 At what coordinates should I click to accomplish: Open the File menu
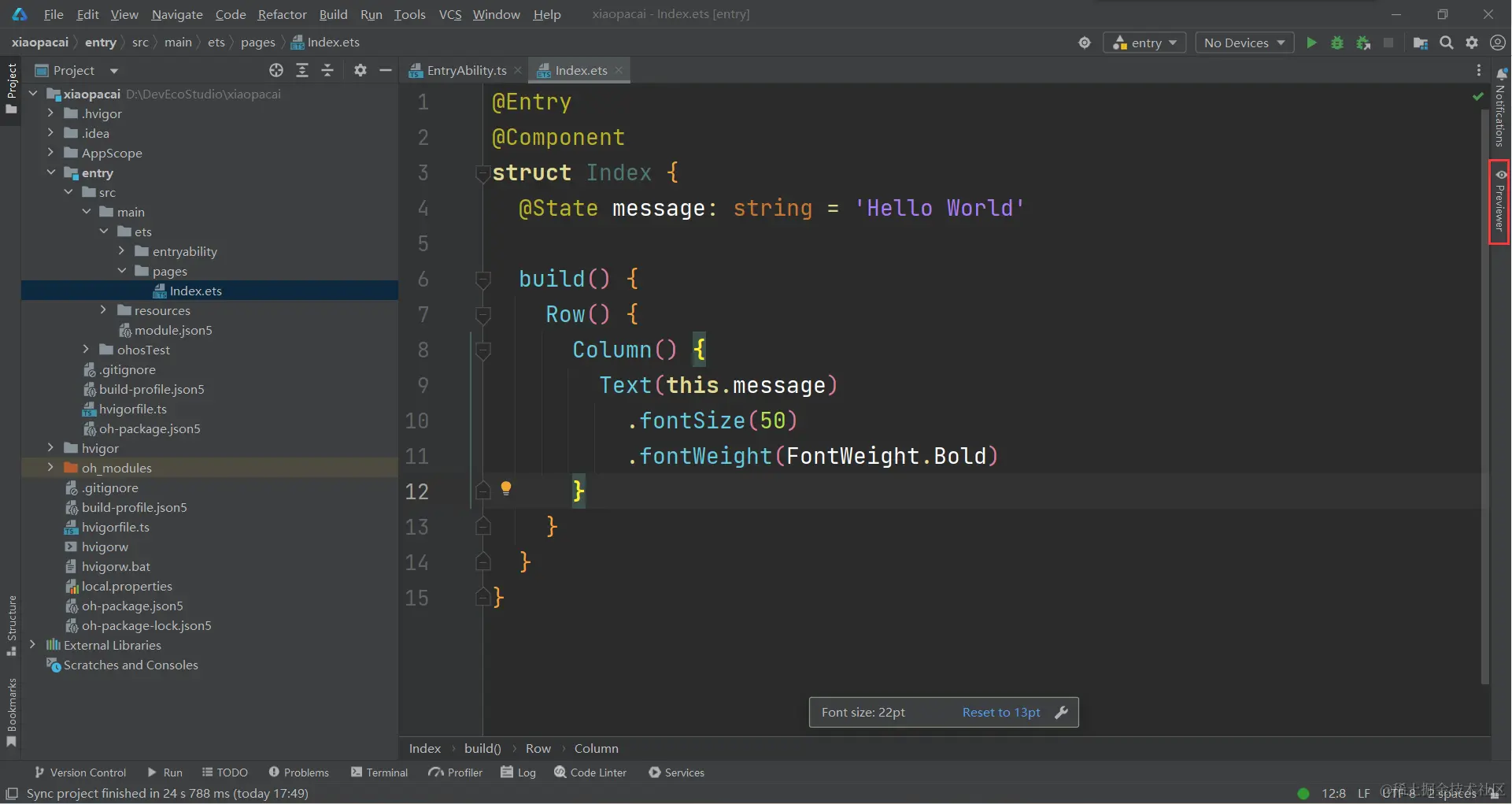coord(54,14)
